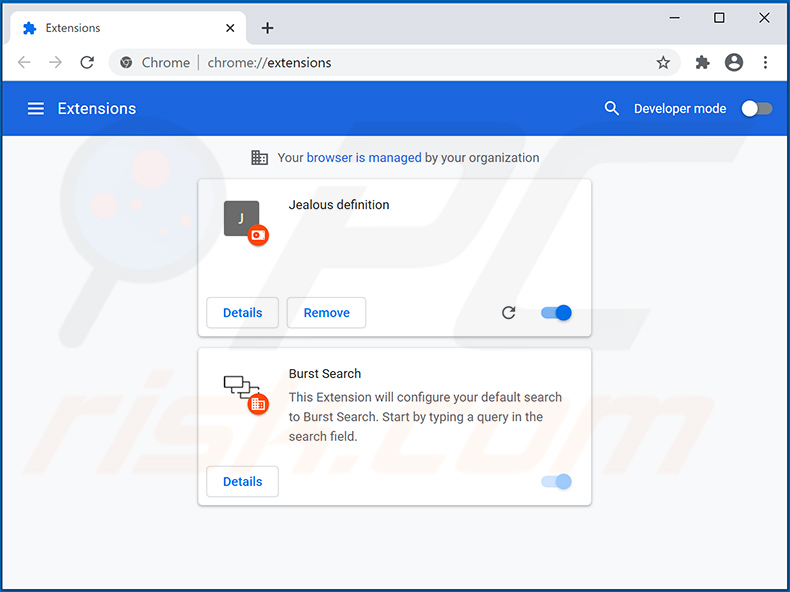
Task: Click the managed policy badge on Burst Search
Action: pos(258,404)
